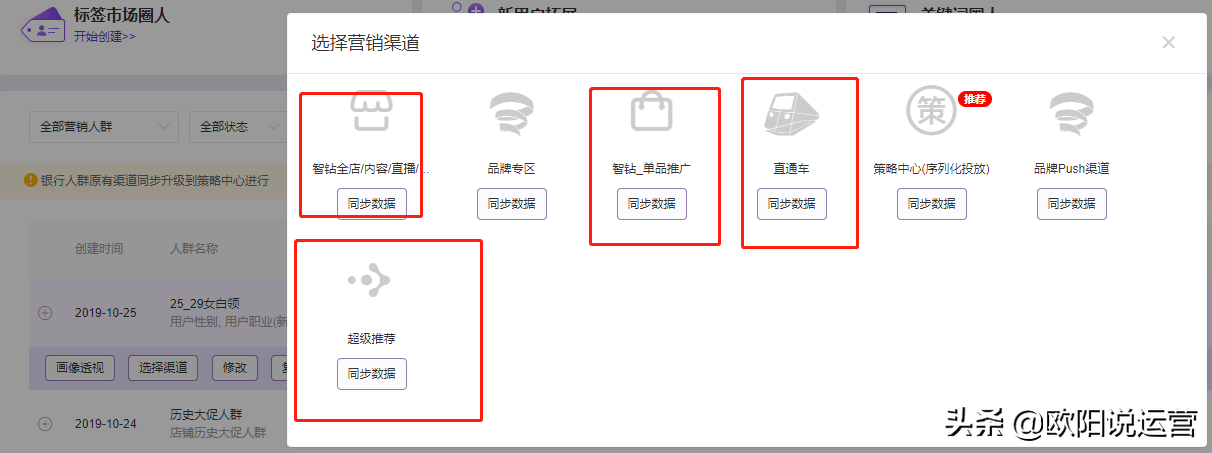Click the 策略中心(序列化投放) label
This screenshot has height=453, width=1212.
tap(931, 169)
